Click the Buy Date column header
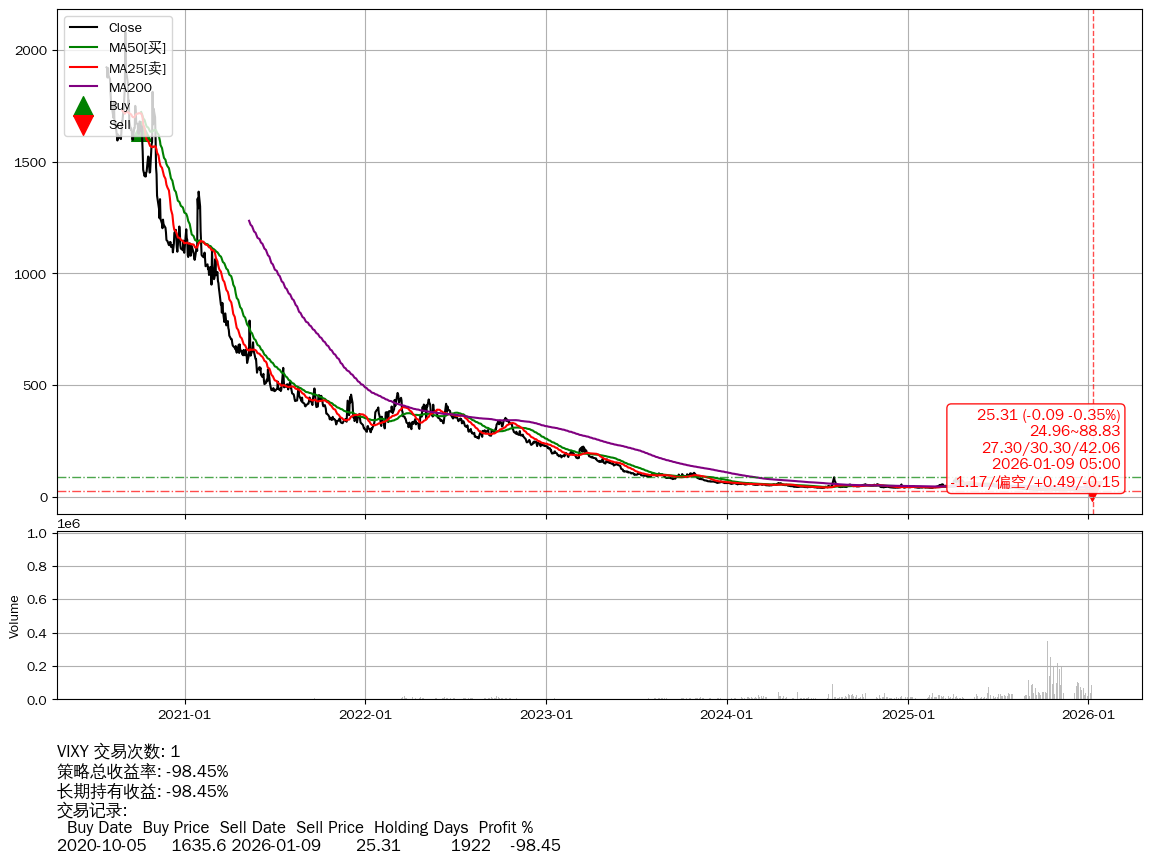The image size is (1152, 863). (99, 828)
